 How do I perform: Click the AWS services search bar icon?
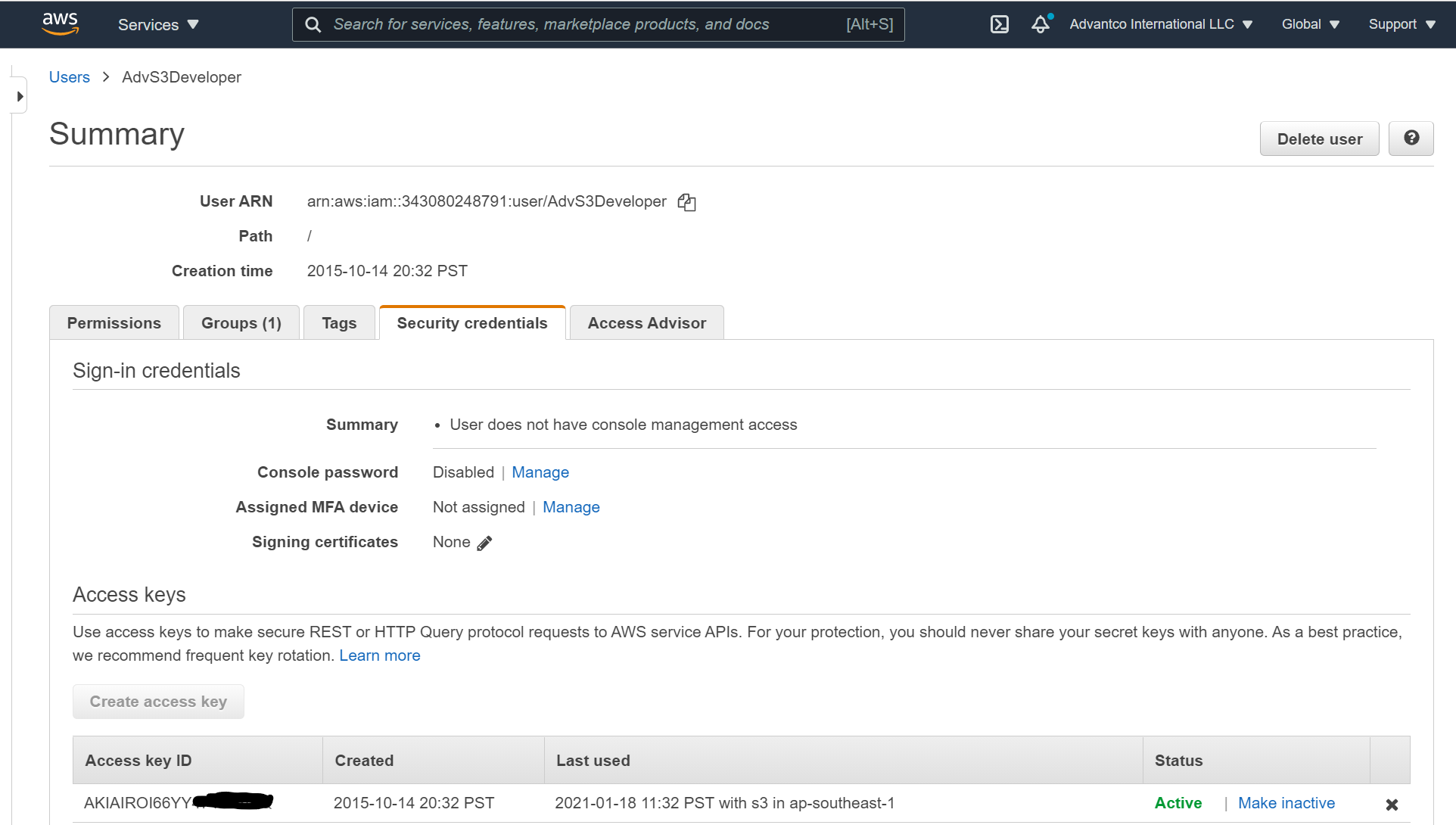(x=313, y=23)
